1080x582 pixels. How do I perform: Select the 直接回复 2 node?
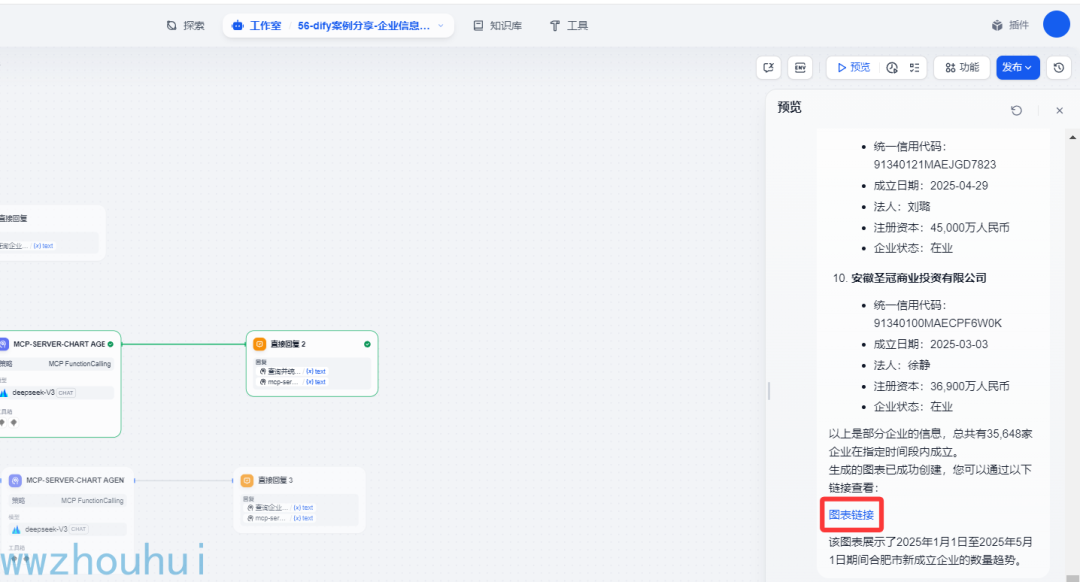(312, 364)
